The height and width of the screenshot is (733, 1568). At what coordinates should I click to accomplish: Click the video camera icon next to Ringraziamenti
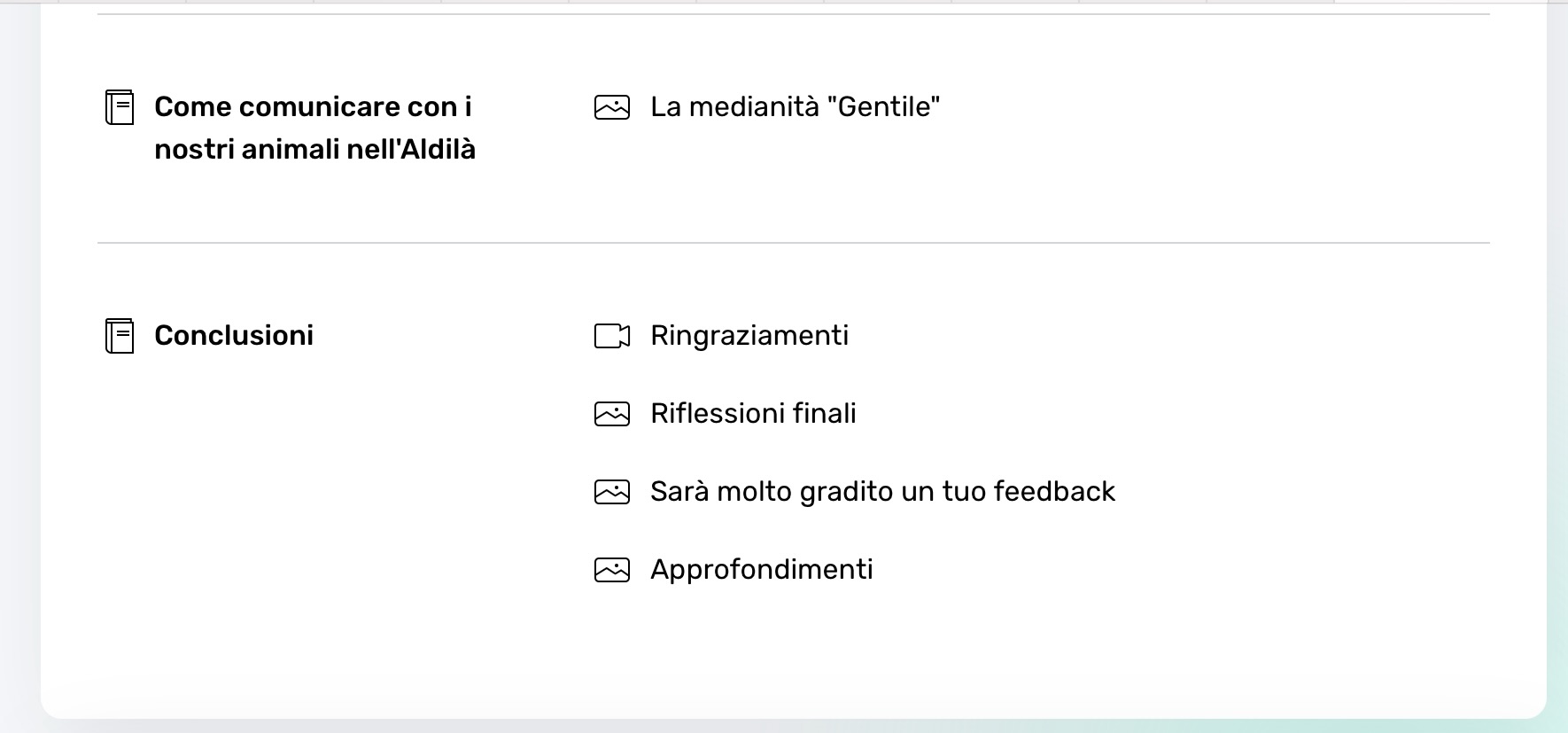tap(612, 336)
